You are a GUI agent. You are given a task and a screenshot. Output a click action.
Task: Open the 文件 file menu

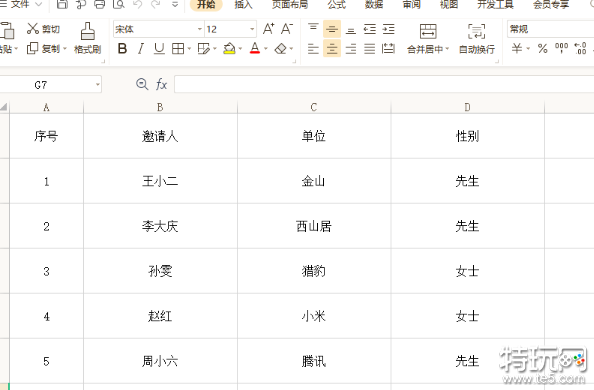point(20,4)
